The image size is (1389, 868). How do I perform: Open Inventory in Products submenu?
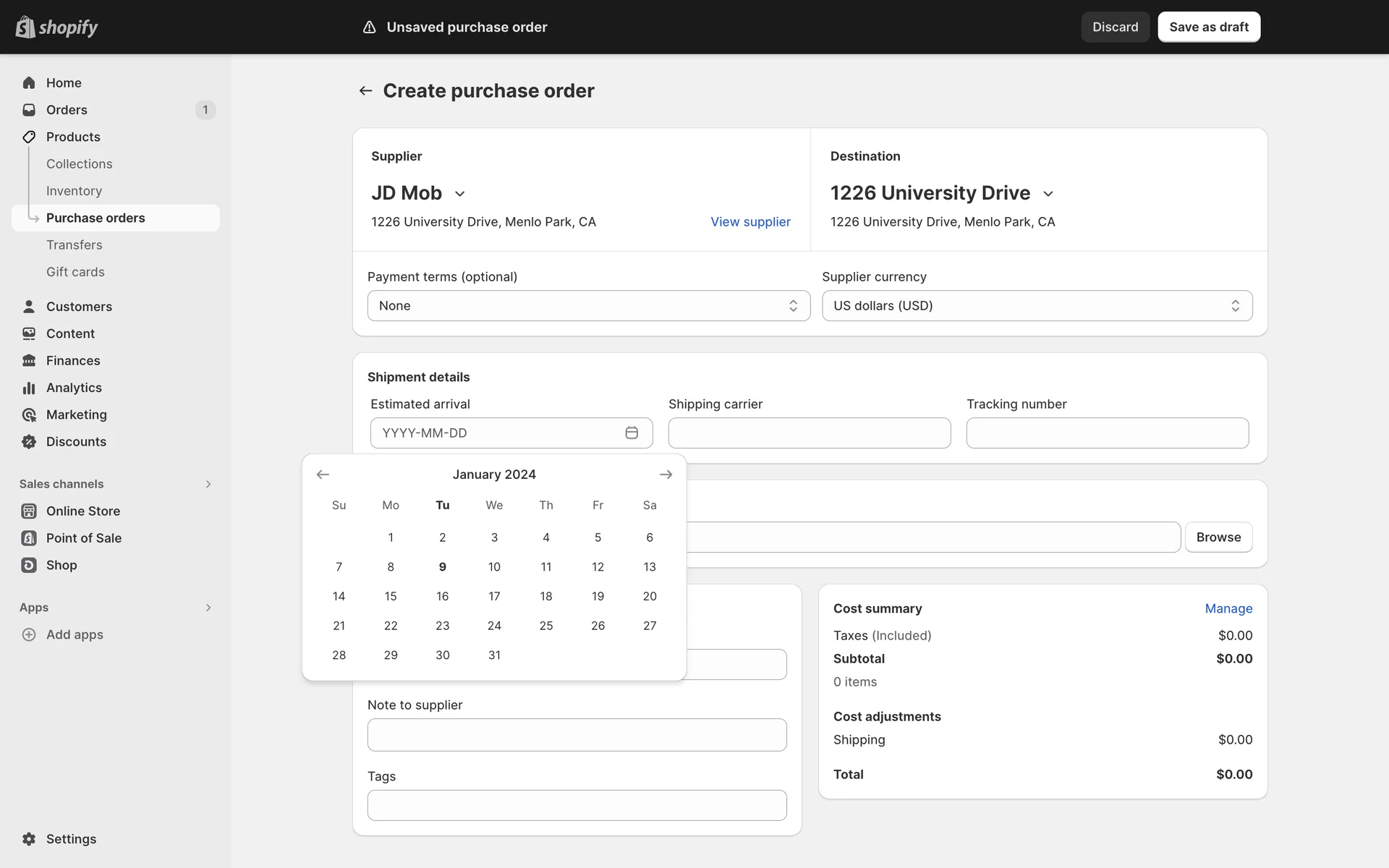[74, 191]
